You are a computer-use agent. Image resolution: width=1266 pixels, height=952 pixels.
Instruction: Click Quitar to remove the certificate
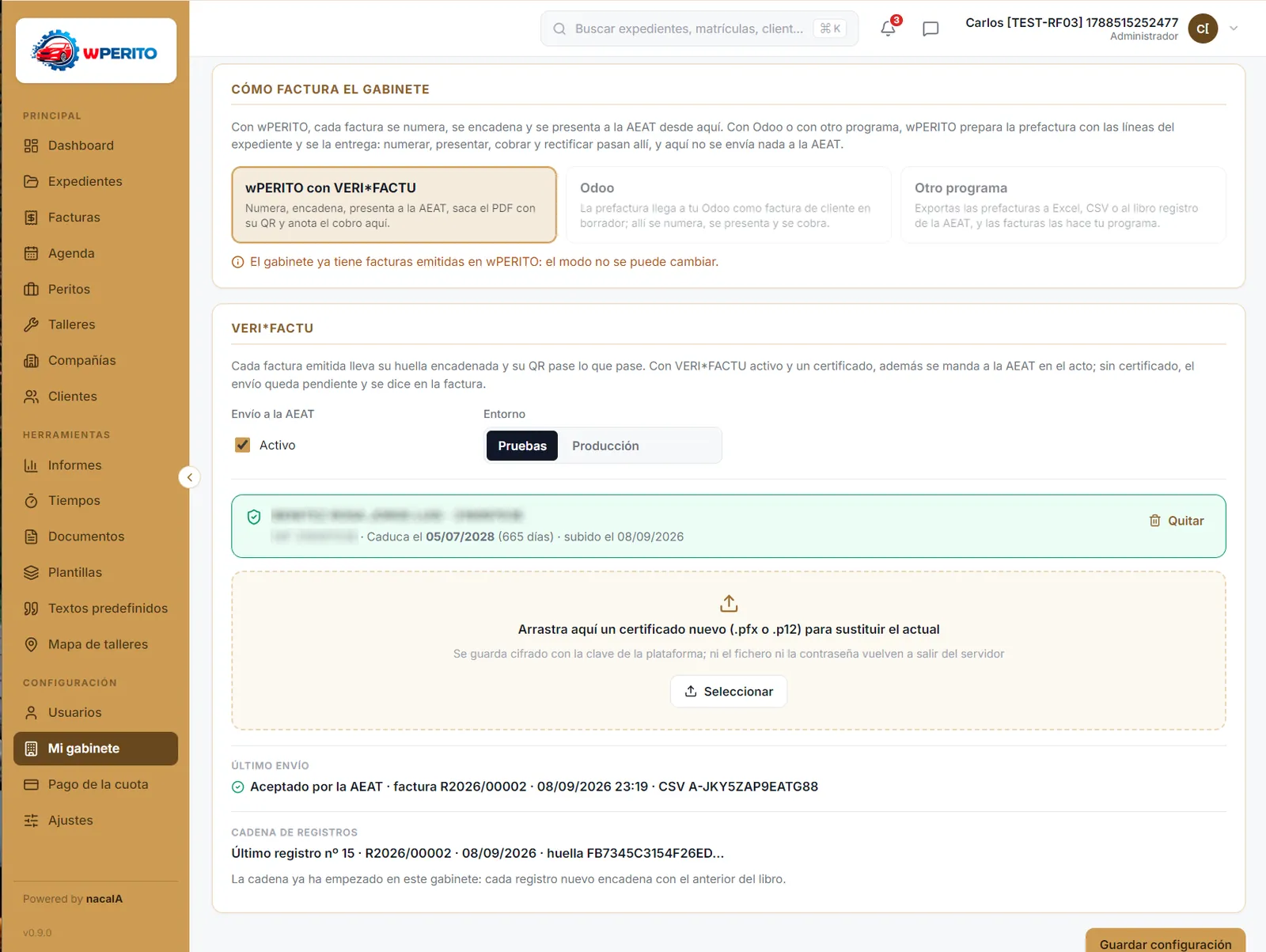[x=1177, y=521]
